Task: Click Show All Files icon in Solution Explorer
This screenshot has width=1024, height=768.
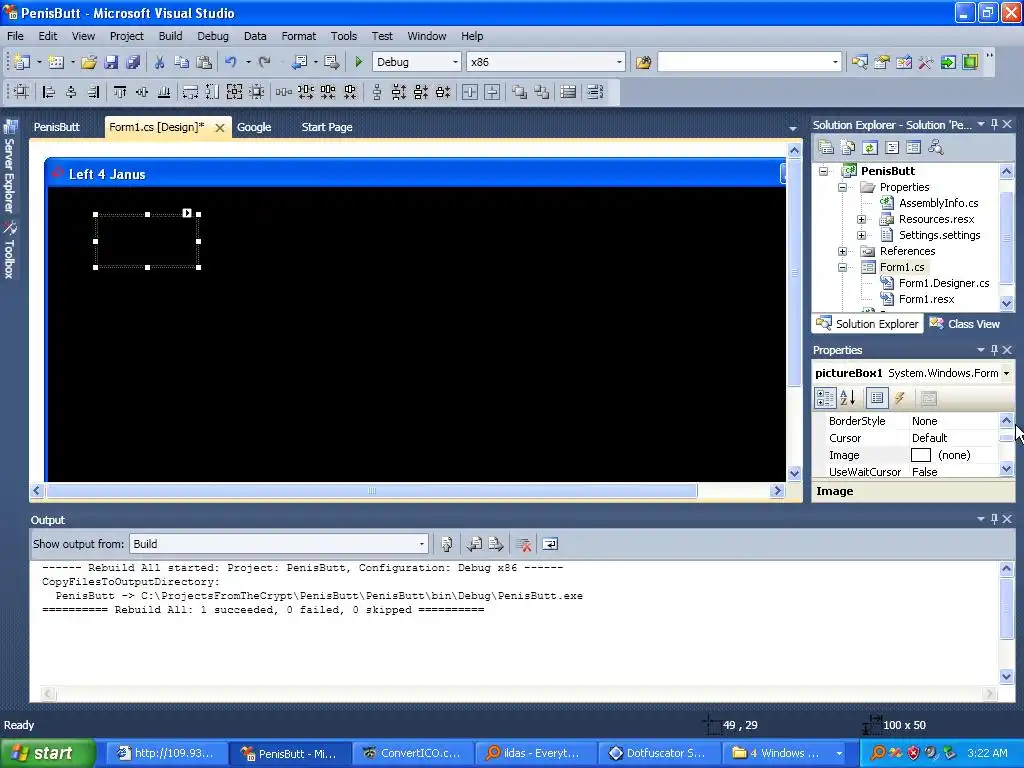Action: [x=848, y=148]
